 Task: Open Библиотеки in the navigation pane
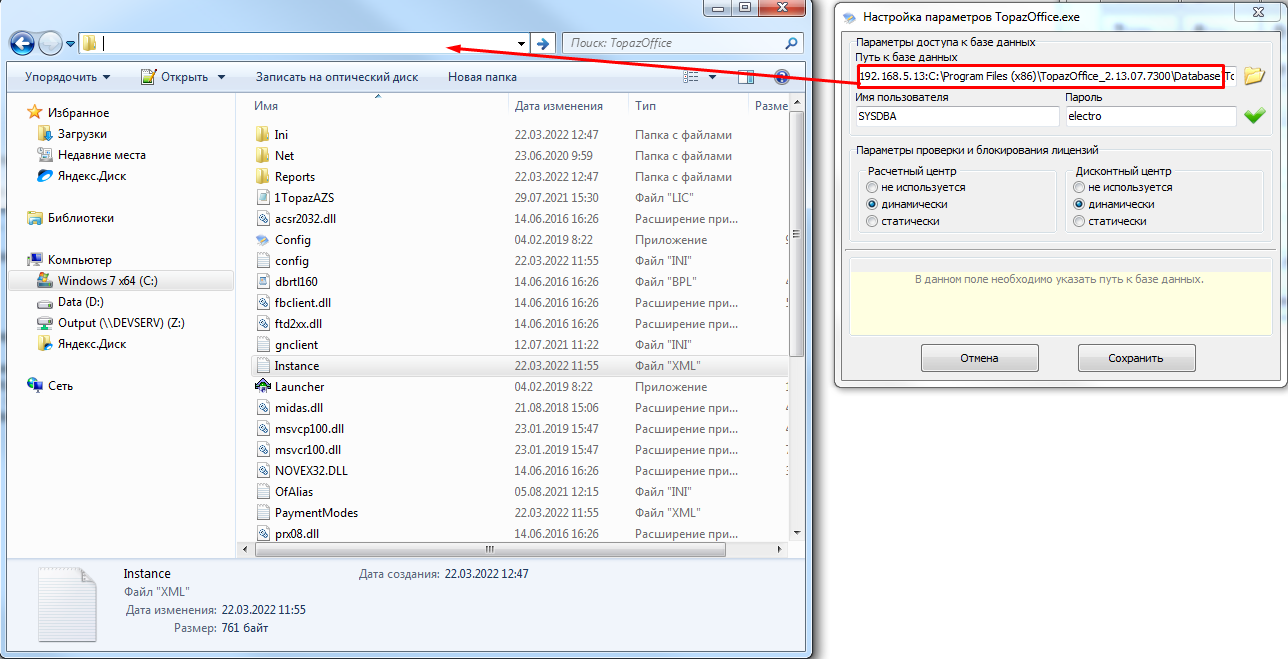81,218
